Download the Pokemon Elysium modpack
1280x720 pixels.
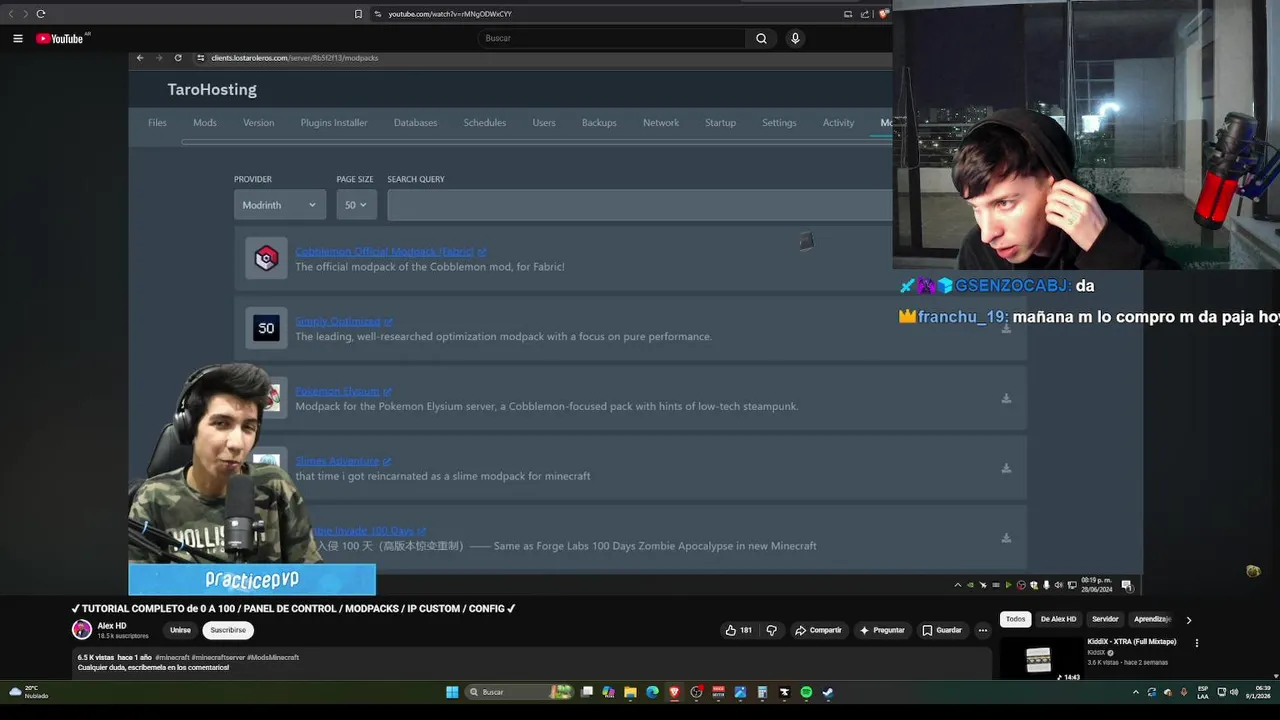pos(1006,398)
